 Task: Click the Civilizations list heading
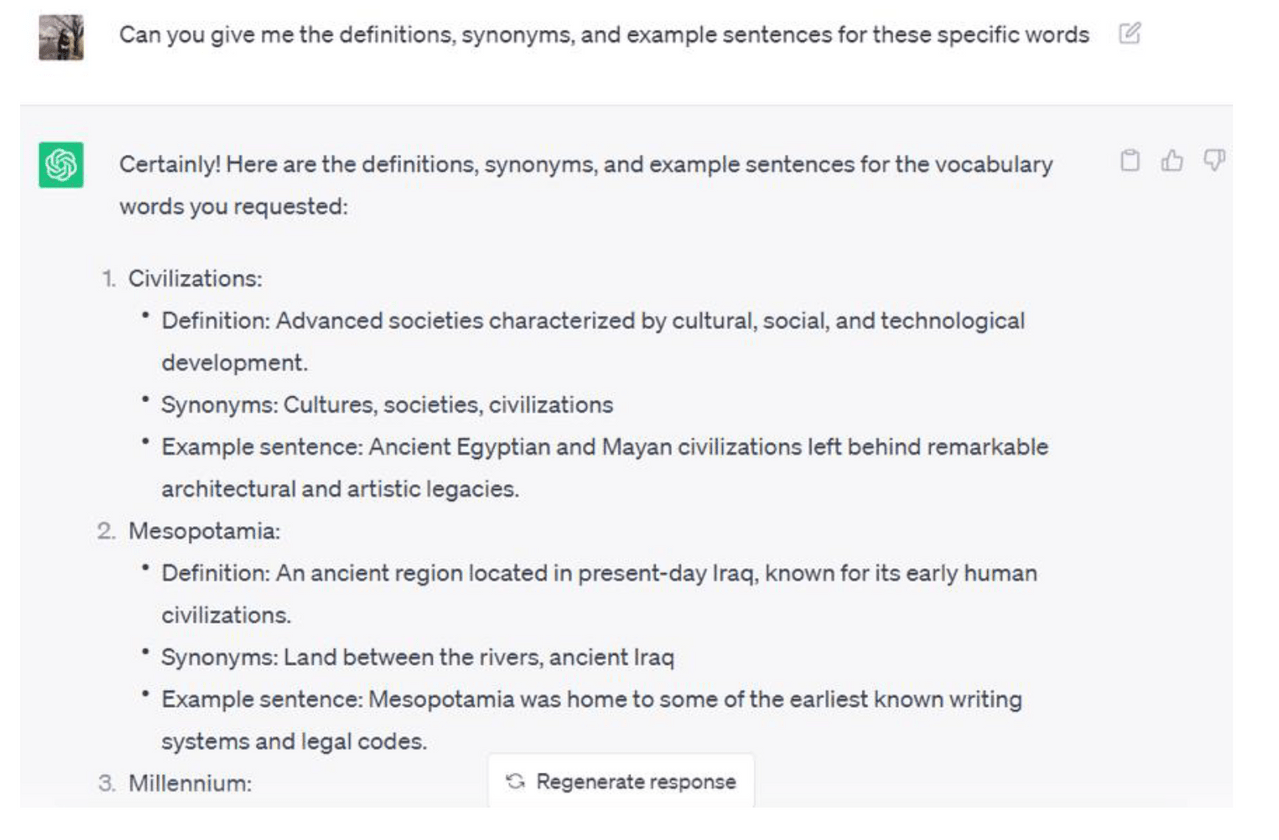point(195,279)
